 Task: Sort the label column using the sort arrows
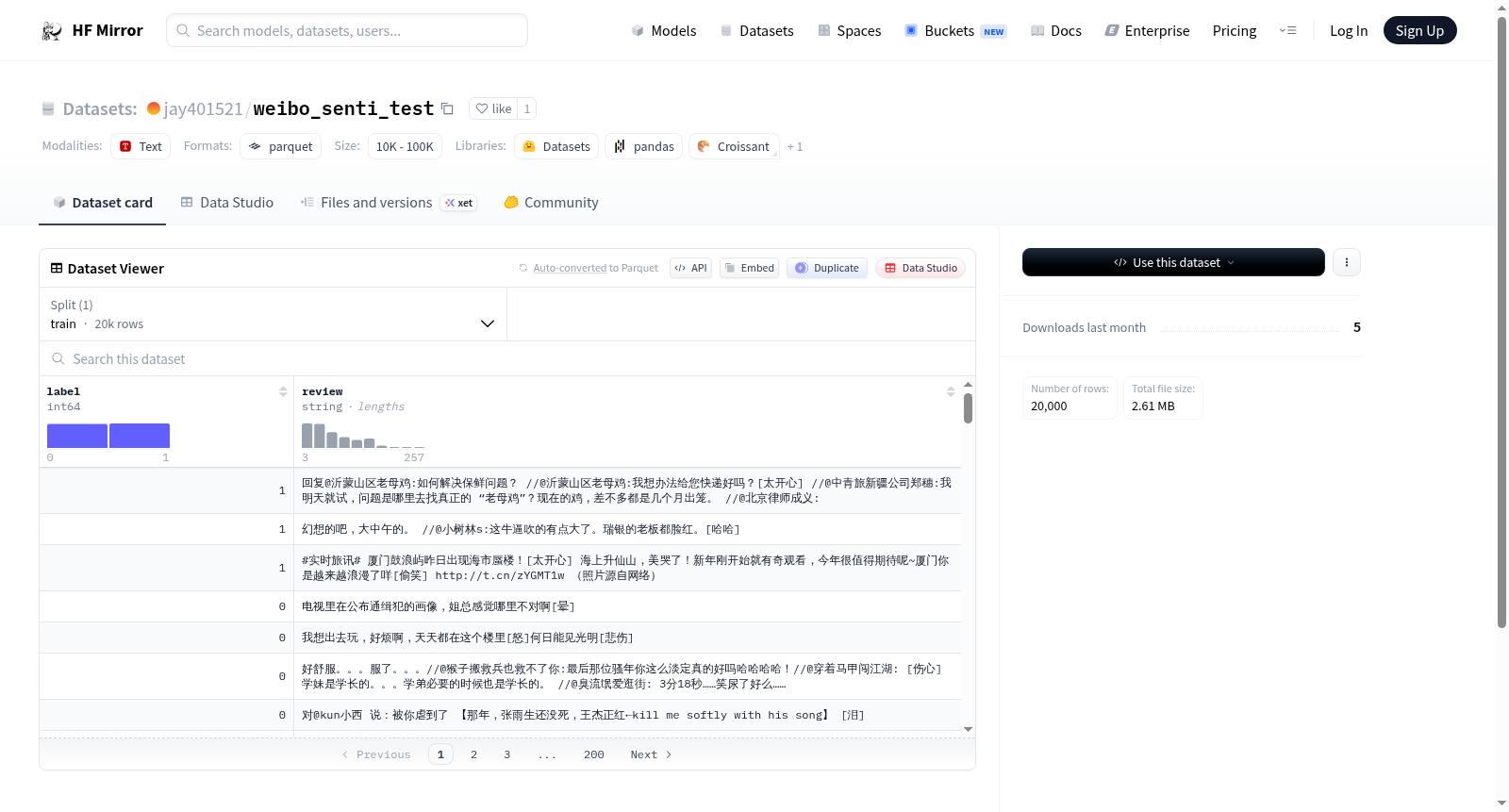[x=283, y=391]
